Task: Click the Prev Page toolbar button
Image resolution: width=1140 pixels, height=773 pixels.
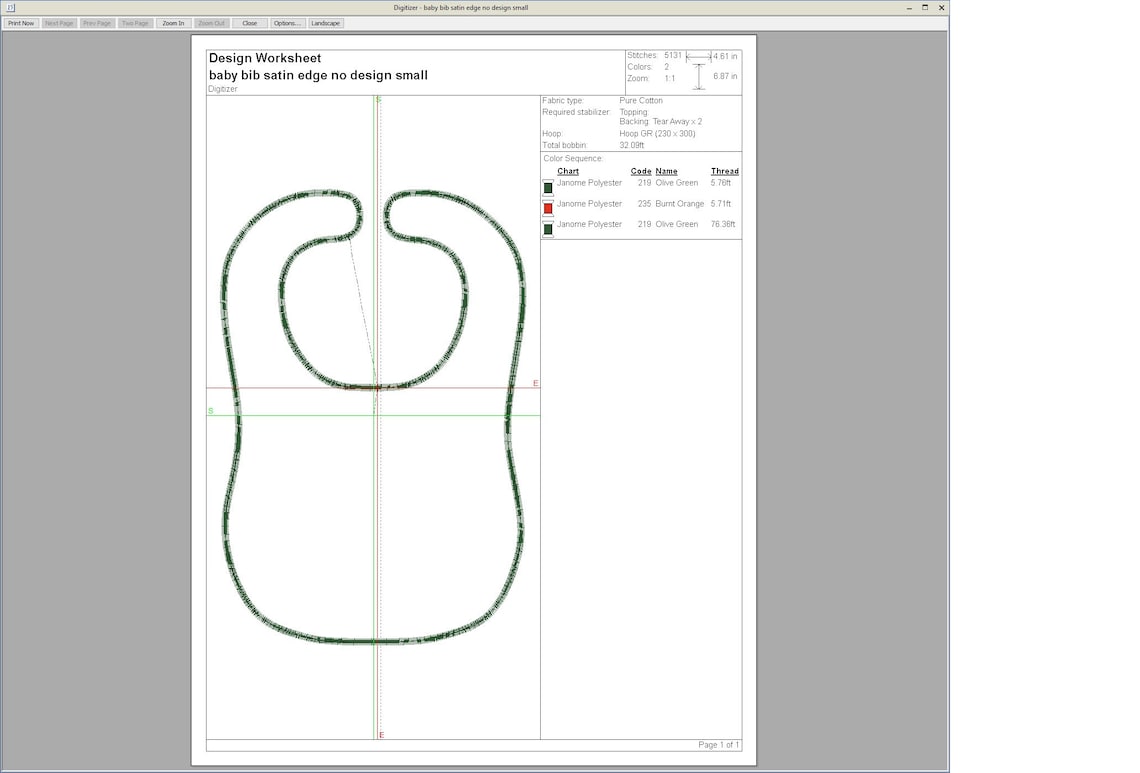Action: (96, 22)
